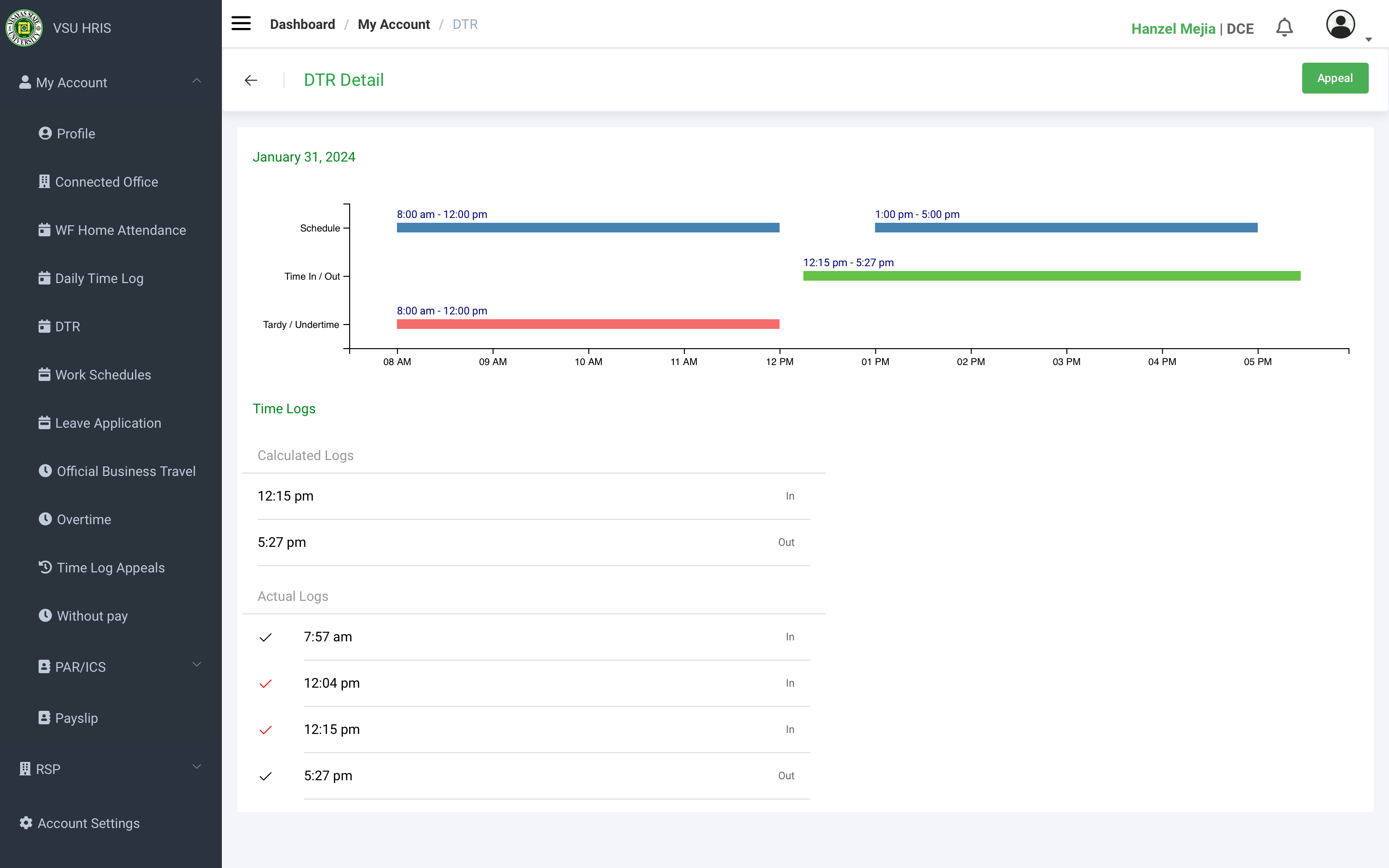Click the red checkmark beside 12:04 pm
The width and height of the screenshot is (1389, 868).
(x=265, y=684)
